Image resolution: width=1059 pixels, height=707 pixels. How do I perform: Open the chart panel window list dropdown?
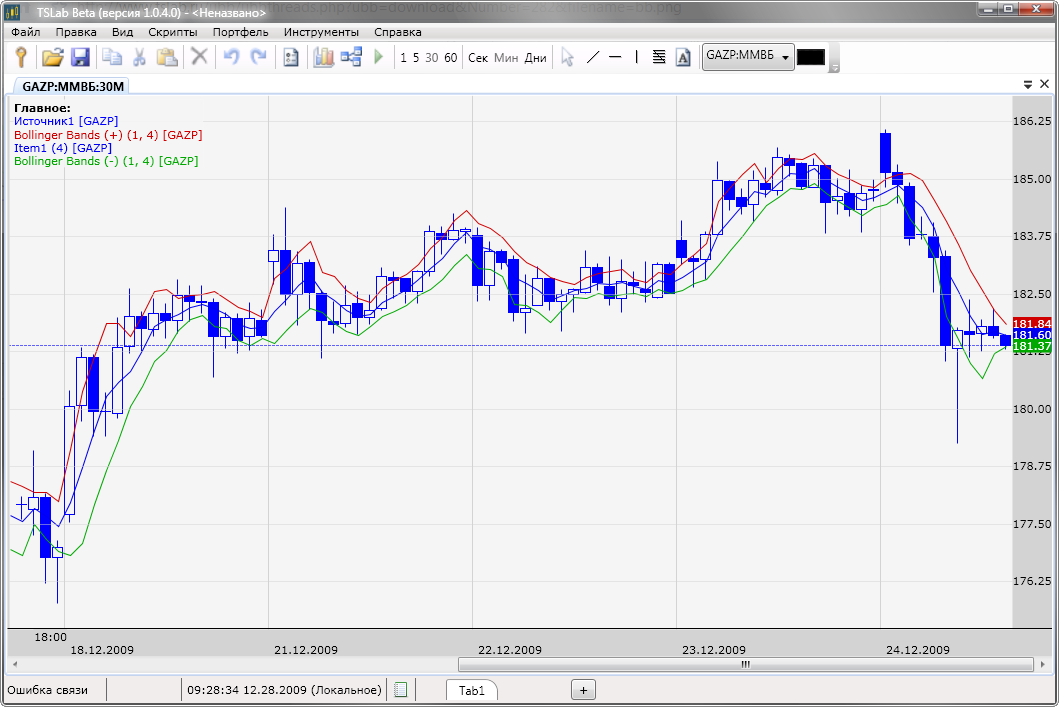(x=1027, y=85)
